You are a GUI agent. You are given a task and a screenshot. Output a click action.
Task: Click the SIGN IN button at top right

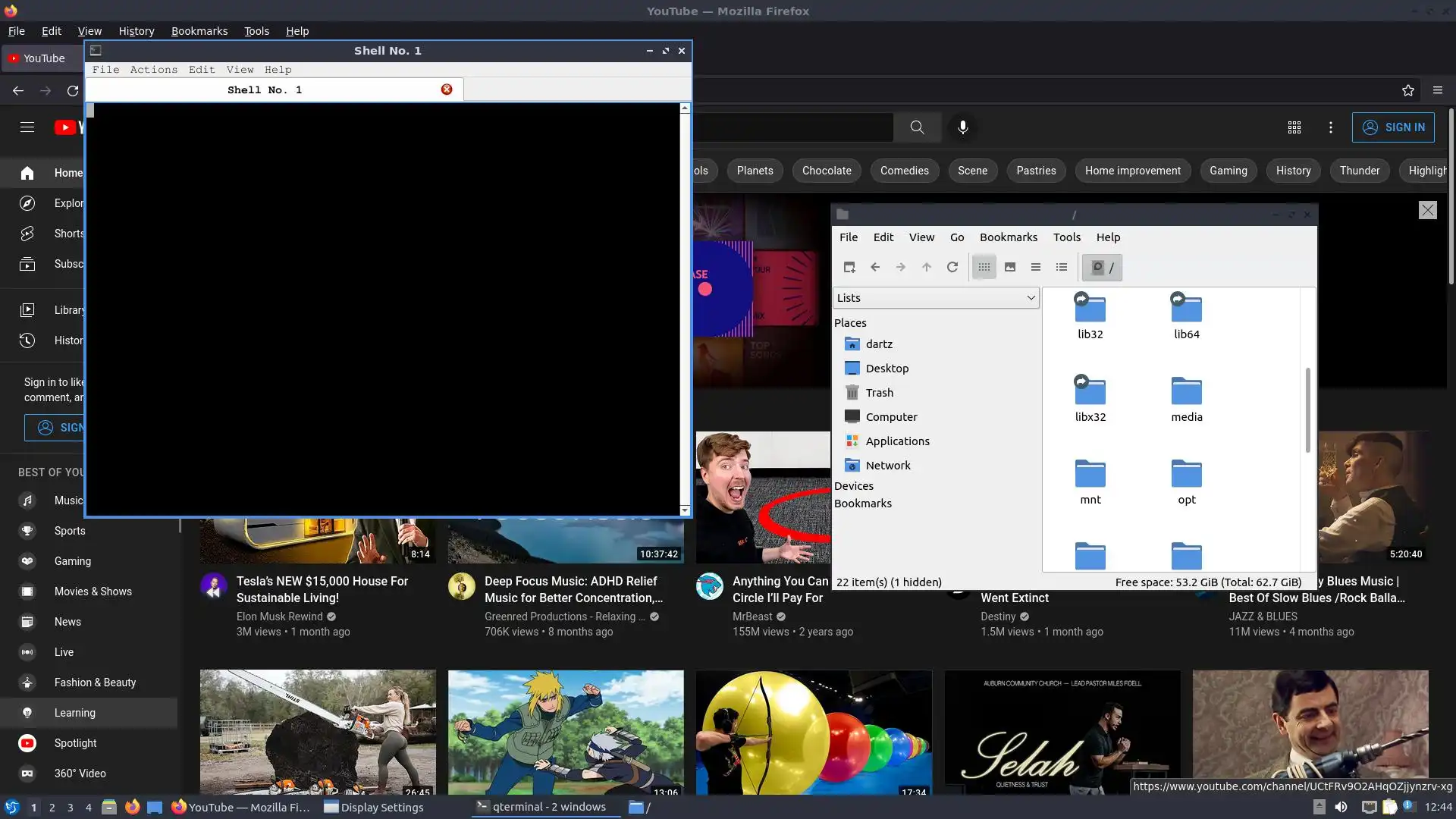click(x=1393, y=127)
